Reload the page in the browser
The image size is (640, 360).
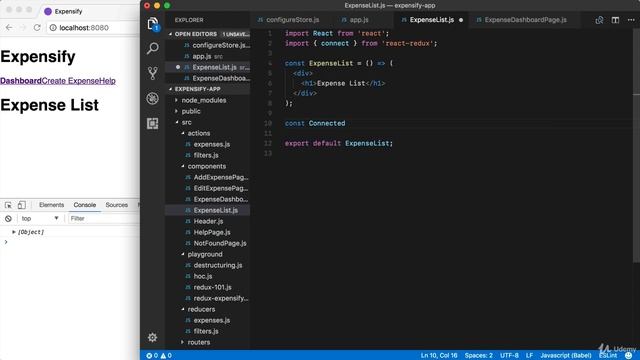[x=37, y=27]
